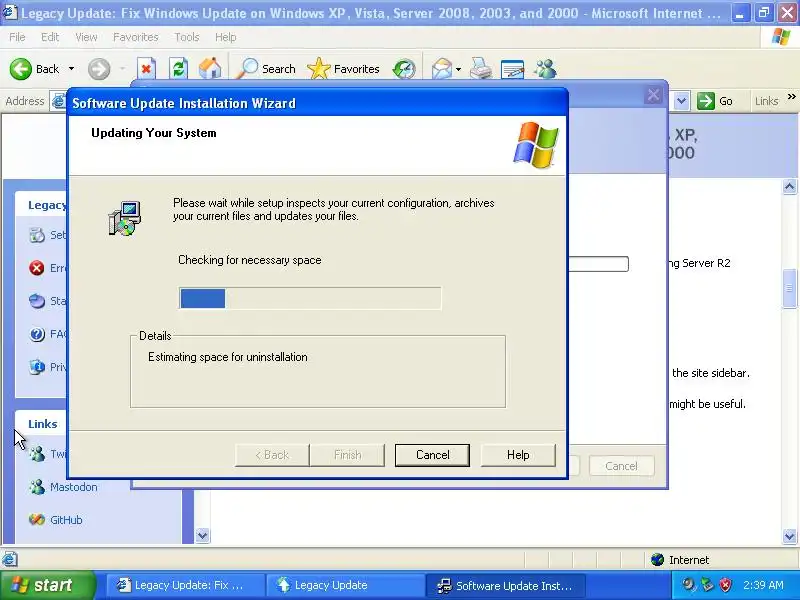Click Cancel in the Software Update wizard
Viewport: 800px width, 600px height.
pos(432,455)
